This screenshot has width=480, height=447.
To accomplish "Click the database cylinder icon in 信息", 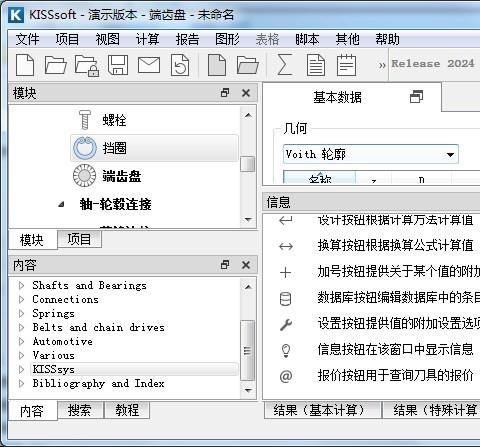I will (285, 298).
